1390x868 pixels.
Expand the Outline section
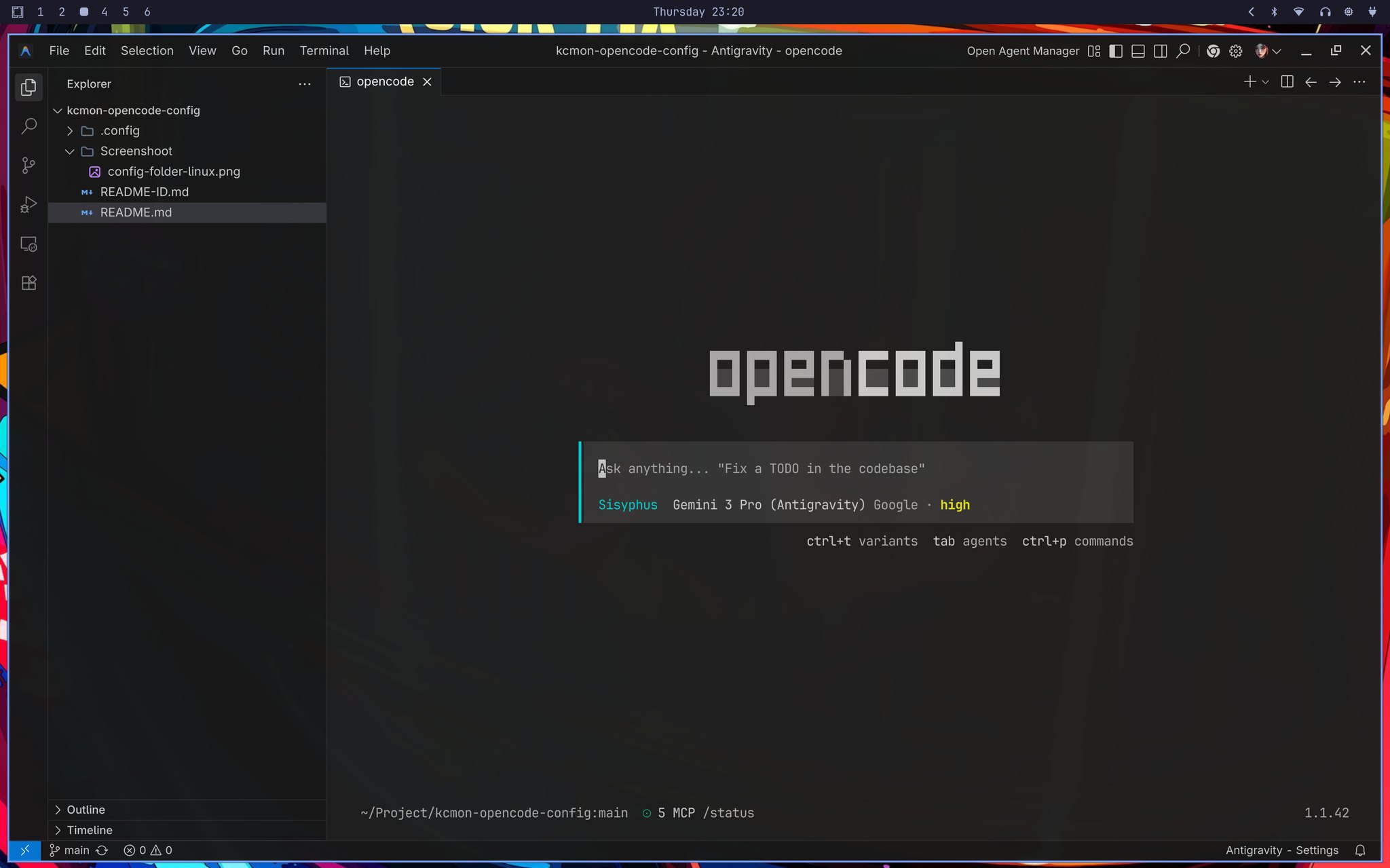tap(187, 810)
